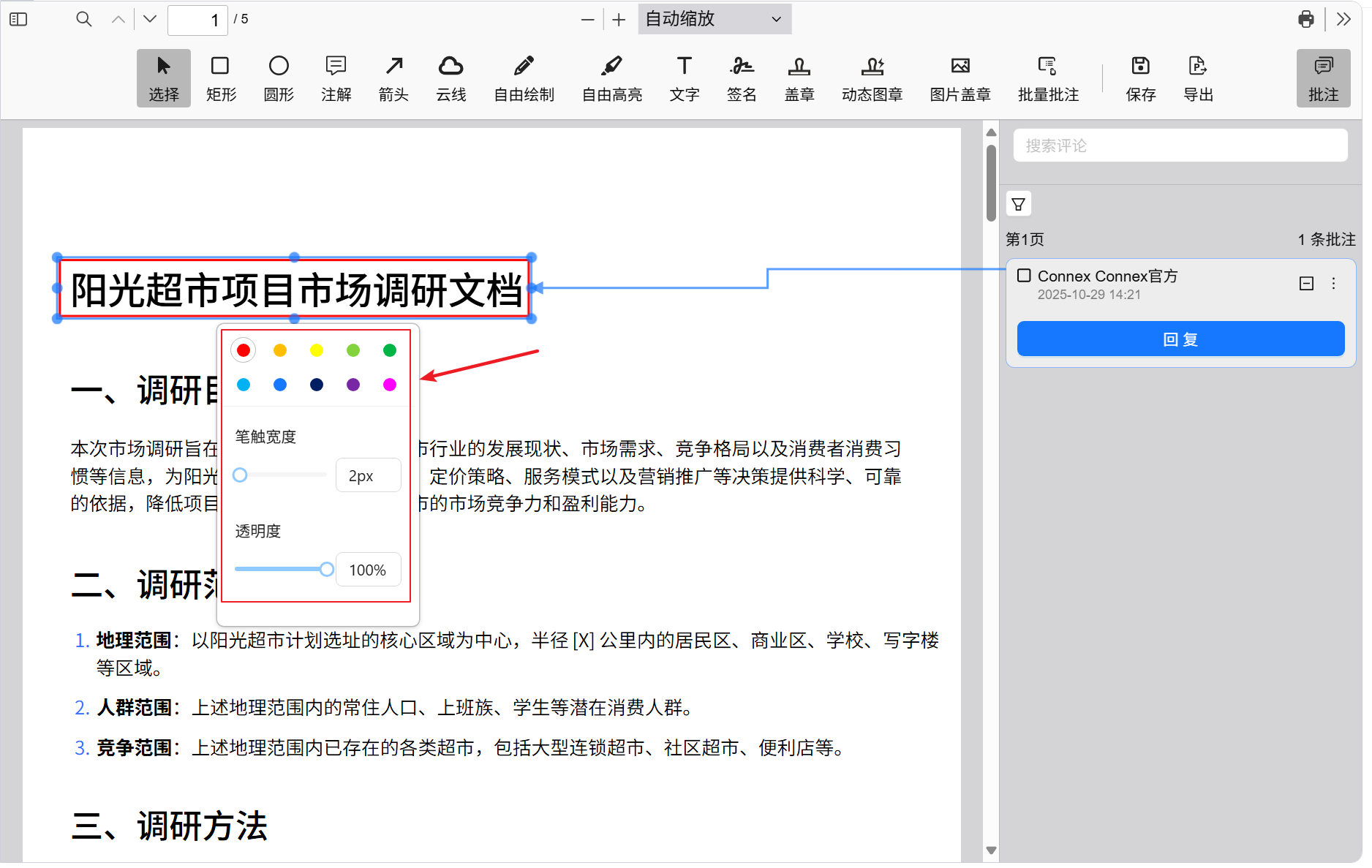The width and height of the screenshot is (1372, 868).
Task: Select the 盖章 stamp tool
Action: click(x=799, y=78)
